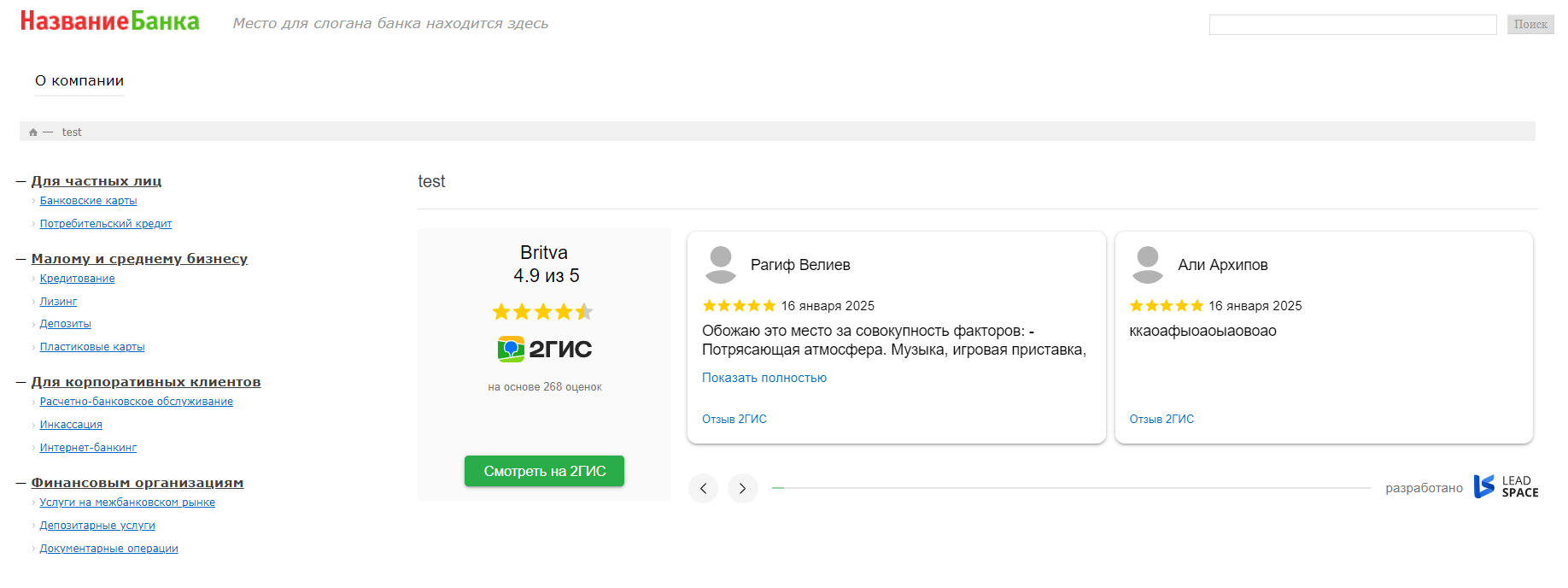The image size is (1568, 588).
Task: Open the Лизинг link
Action: [58, 302]
